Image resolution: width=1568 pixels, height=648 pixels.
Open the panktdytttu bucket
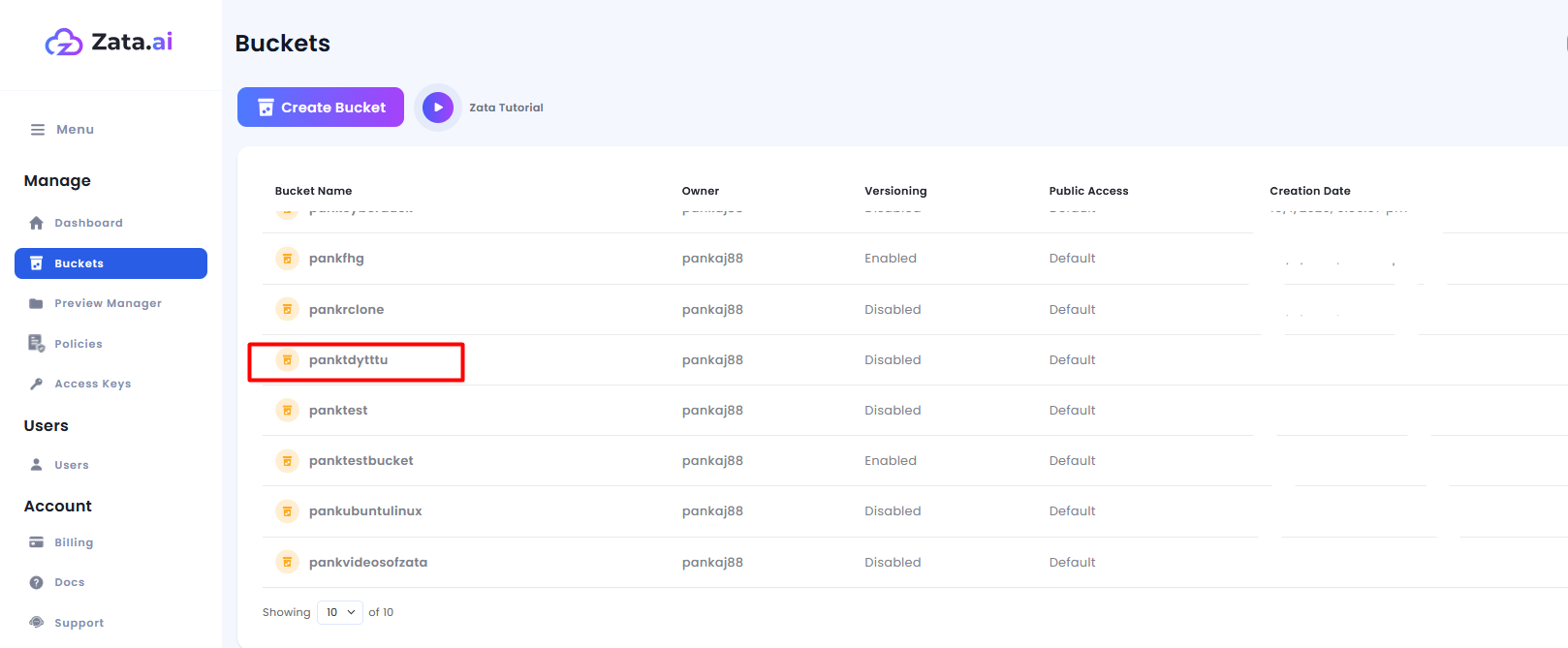(x=348, y=360)
